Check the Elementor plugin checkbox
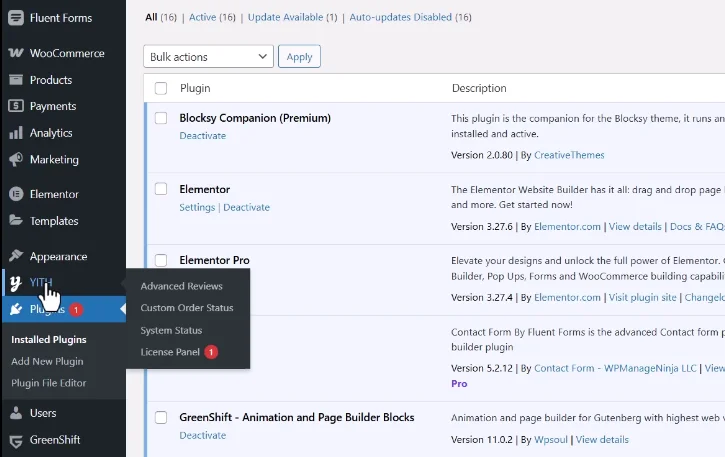This screenshot has height=457, width=725. 161,189
